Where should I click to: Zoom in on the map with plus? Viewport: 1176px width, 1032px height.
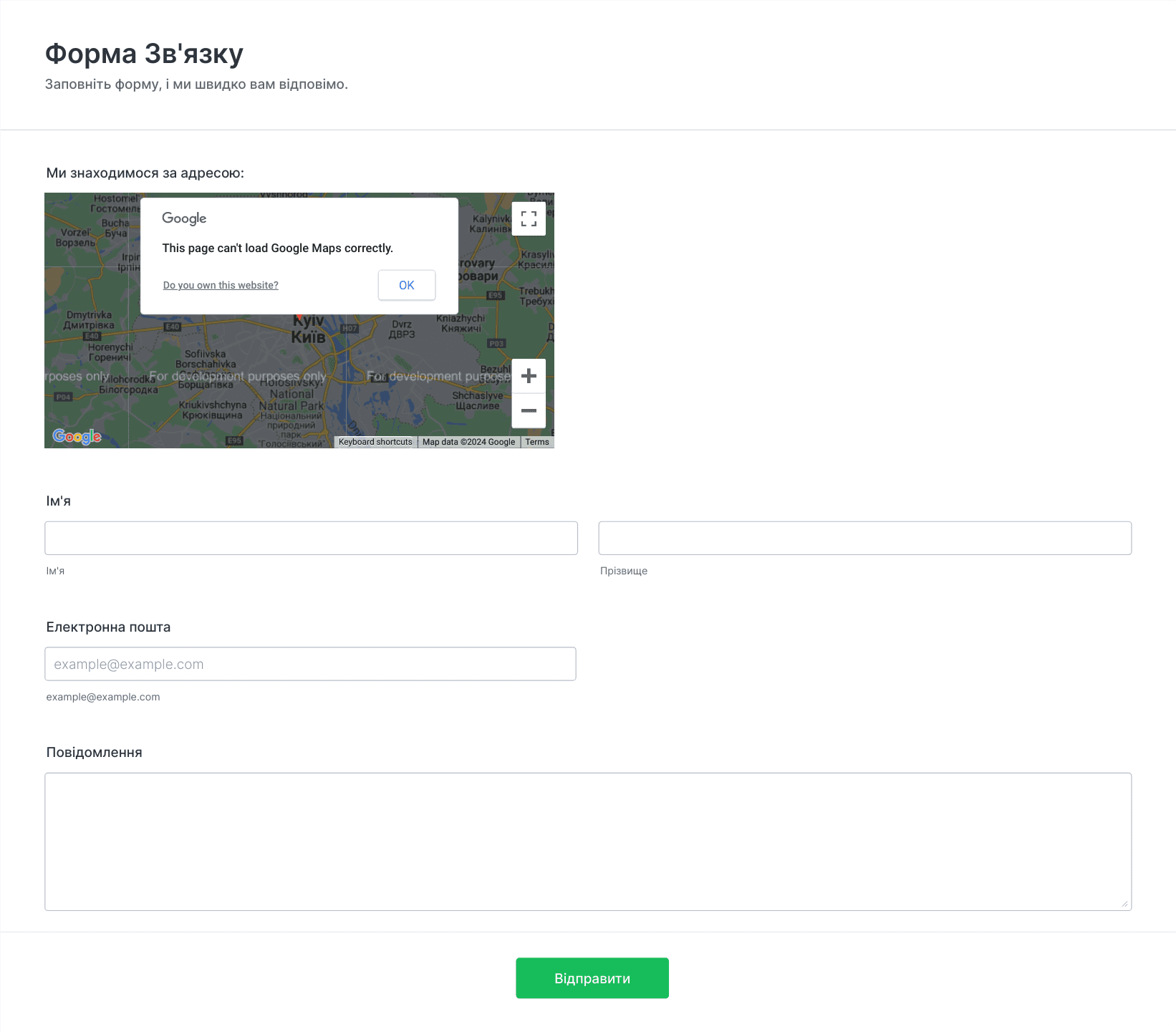(x=529, y=376)
